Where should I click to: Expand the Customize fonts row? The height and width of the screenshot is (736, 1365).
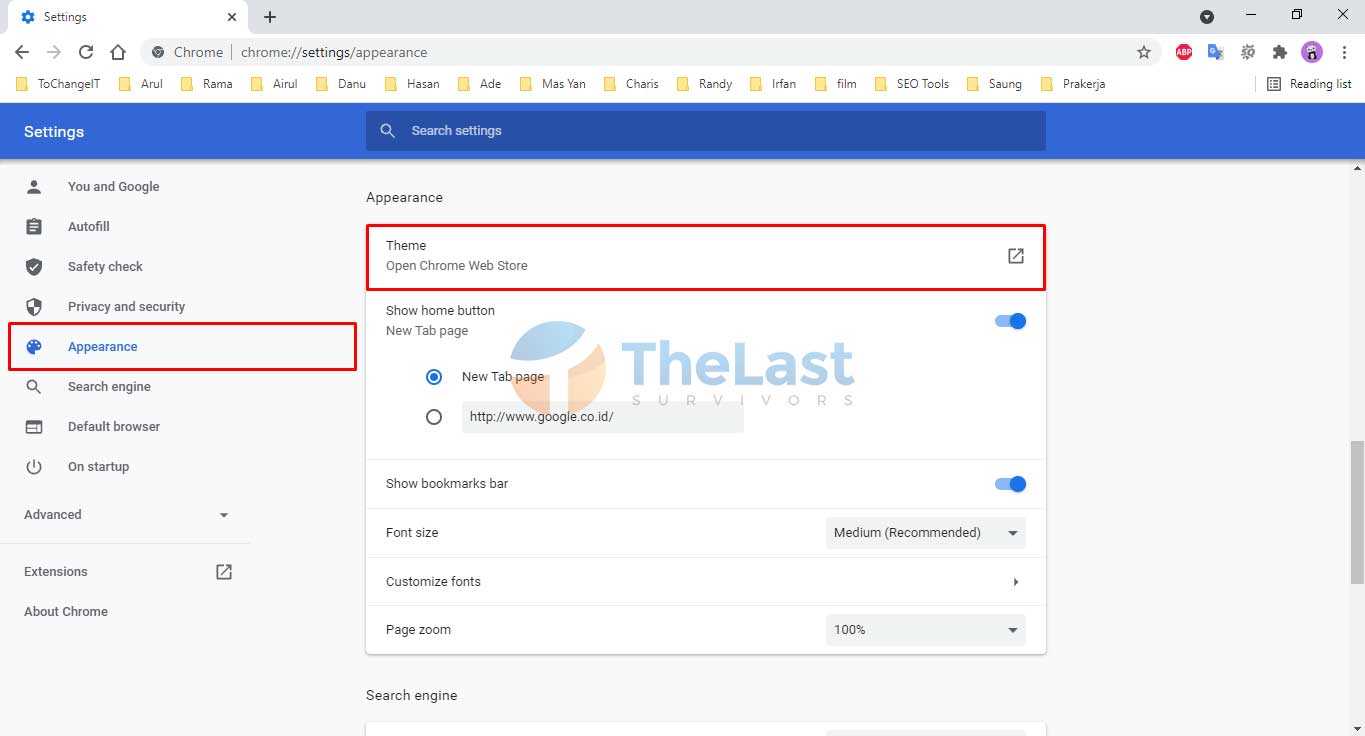coord(706,582)
